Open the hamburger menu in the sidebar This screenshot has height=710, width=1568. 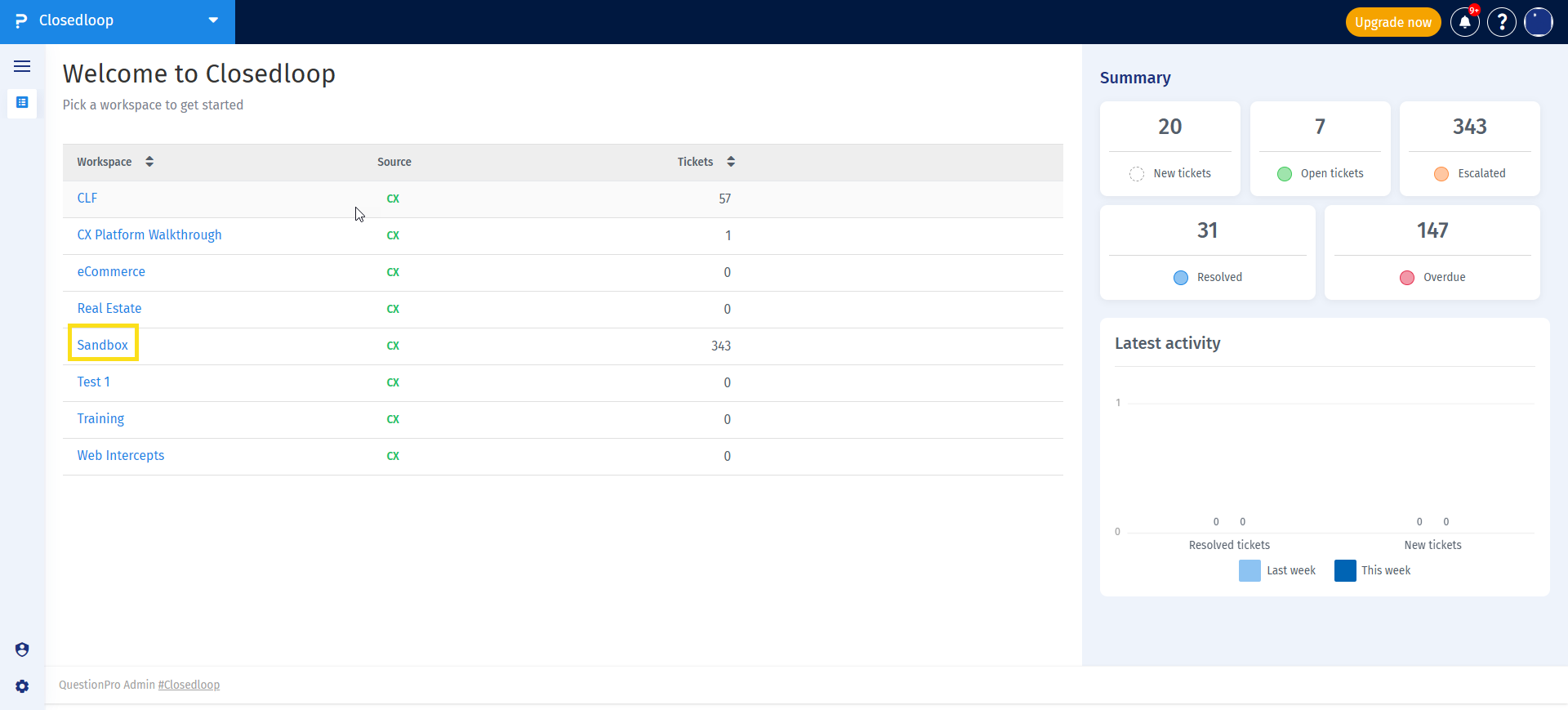(22, 66)
